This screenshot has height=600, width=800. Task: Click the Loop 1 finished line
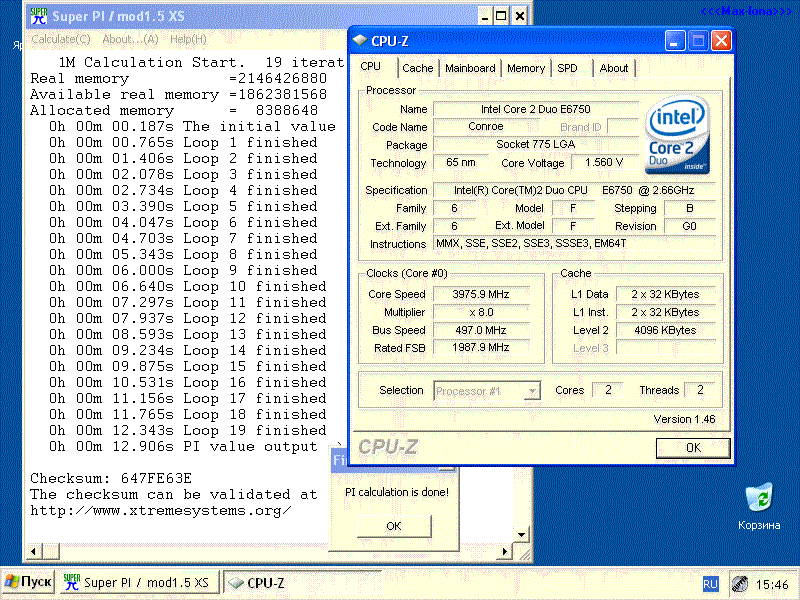point(183,142)
